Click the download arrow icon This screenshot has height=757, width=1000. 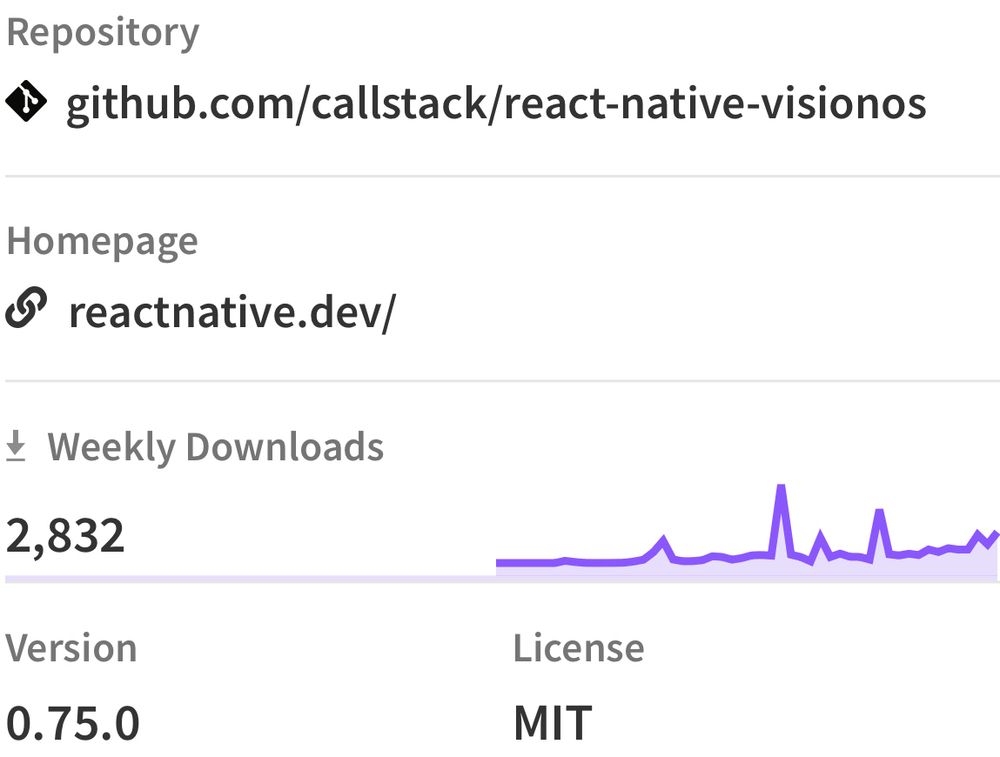click(x=16, y=447)
